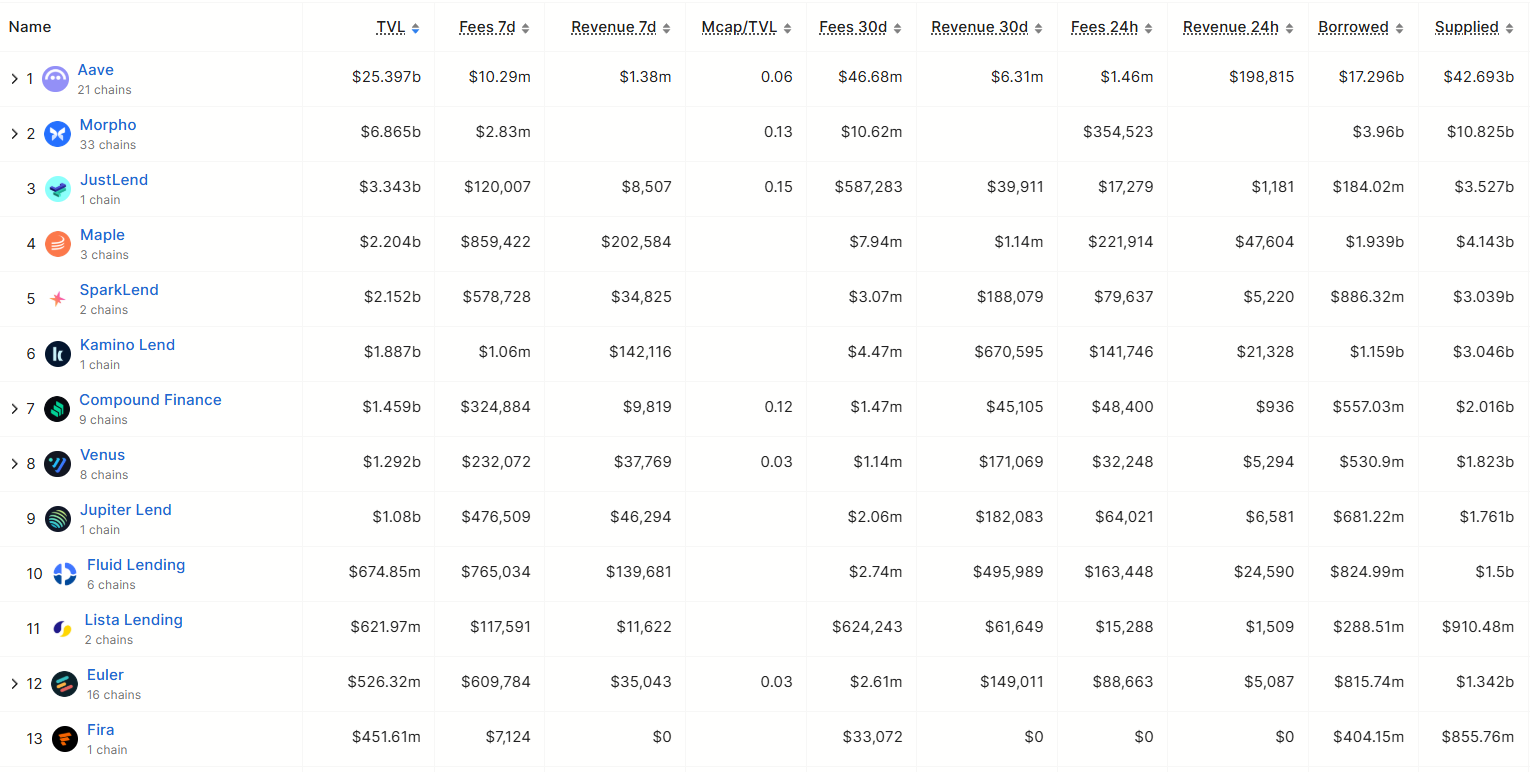Viewport: 1530px width, 772px height.
Task: Open the Jupiter Lend protocol link
Action: 125,509
